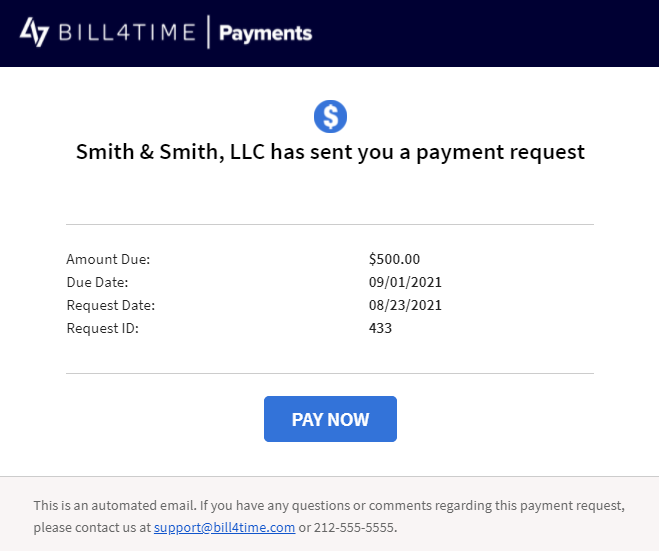The width and height of the screenshot is (659, 551).
Task: Click the blue dollar sign icon
Action: 330,116
